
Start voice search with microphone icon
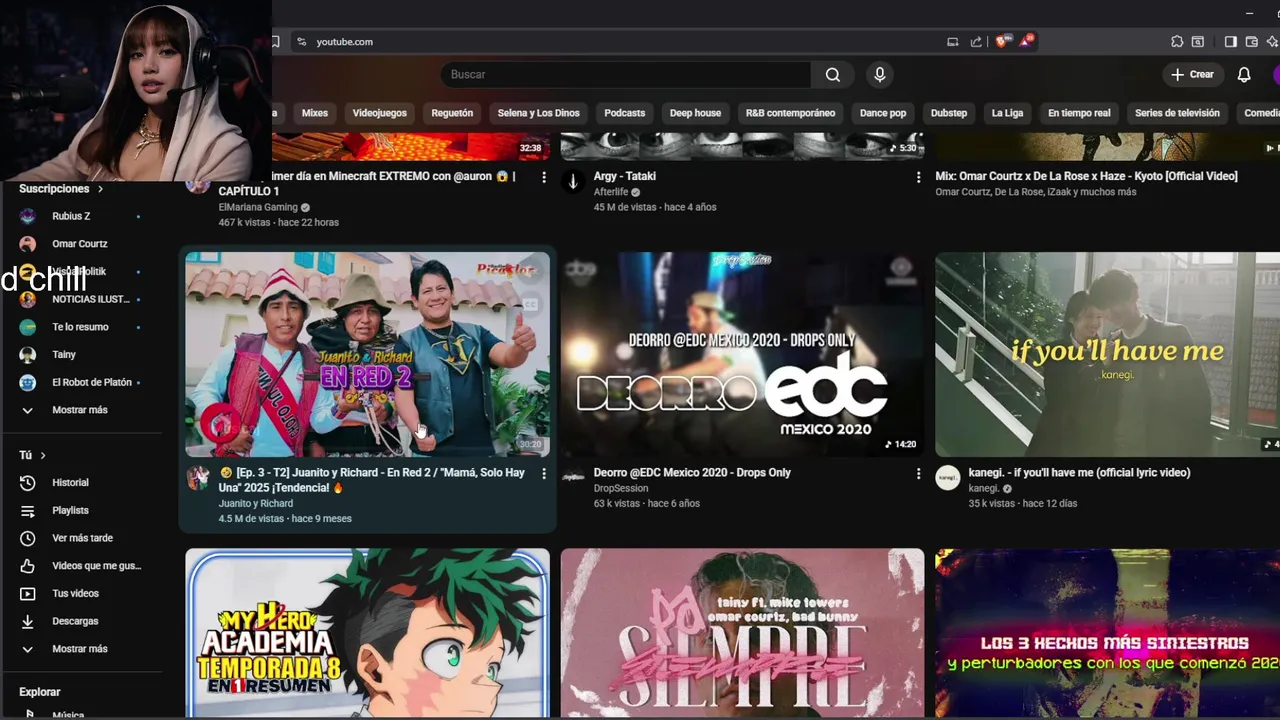(x=880, y=75)
